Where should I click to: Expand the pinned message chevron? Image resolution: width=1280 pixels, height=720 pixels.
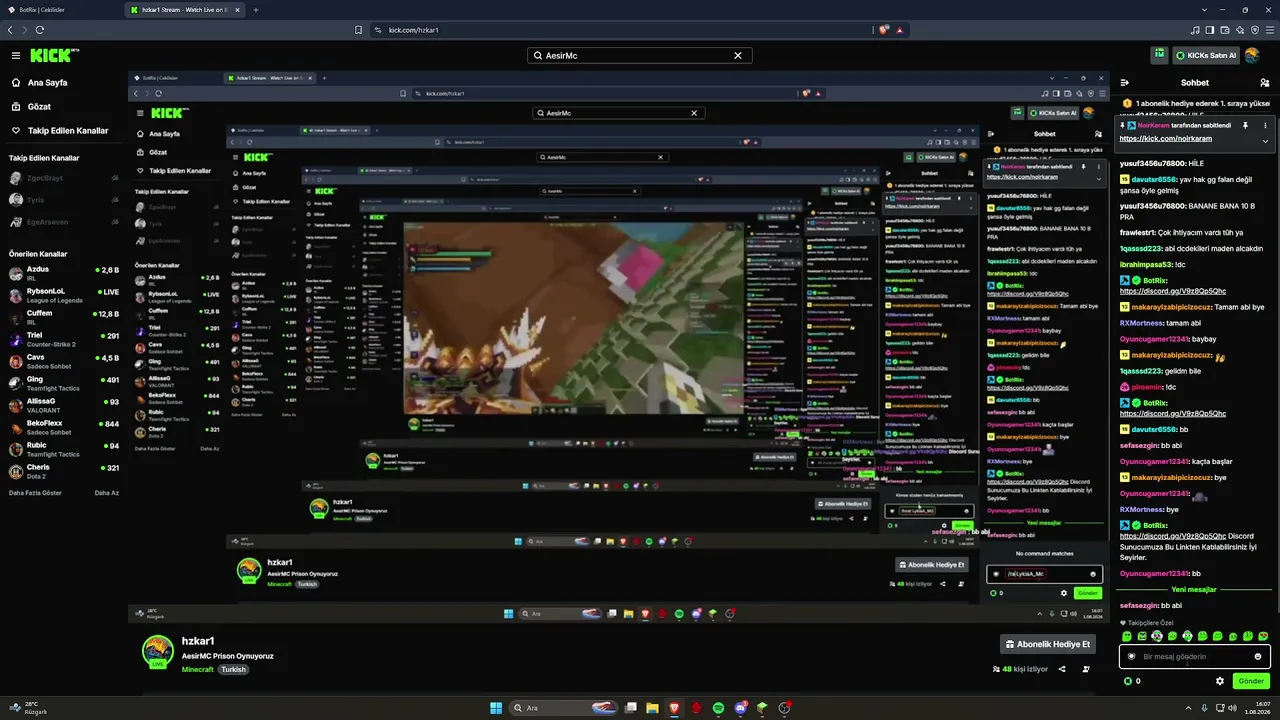click(1264, 141)
